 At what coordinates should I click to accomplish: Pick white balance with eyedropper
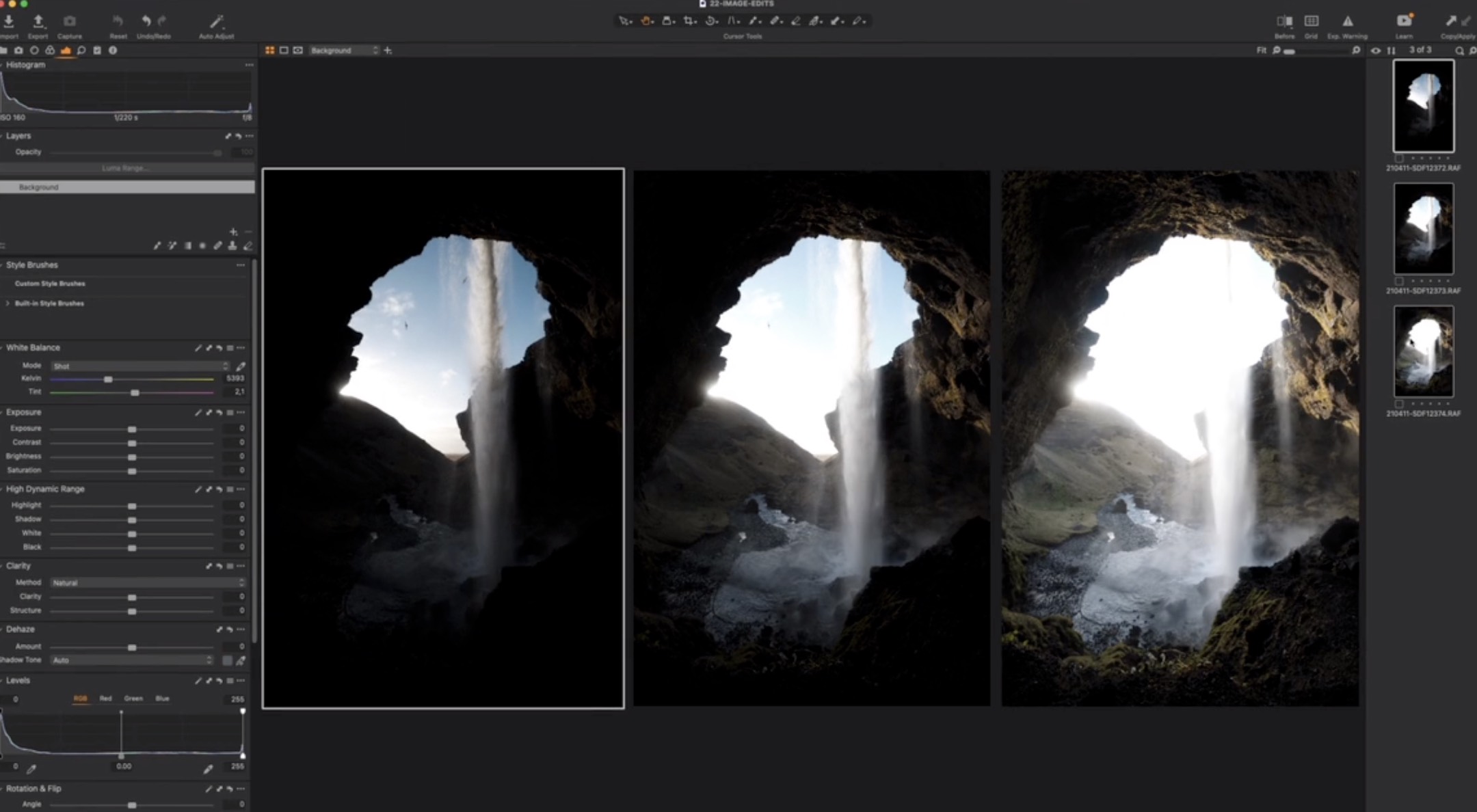coord(241,366)
